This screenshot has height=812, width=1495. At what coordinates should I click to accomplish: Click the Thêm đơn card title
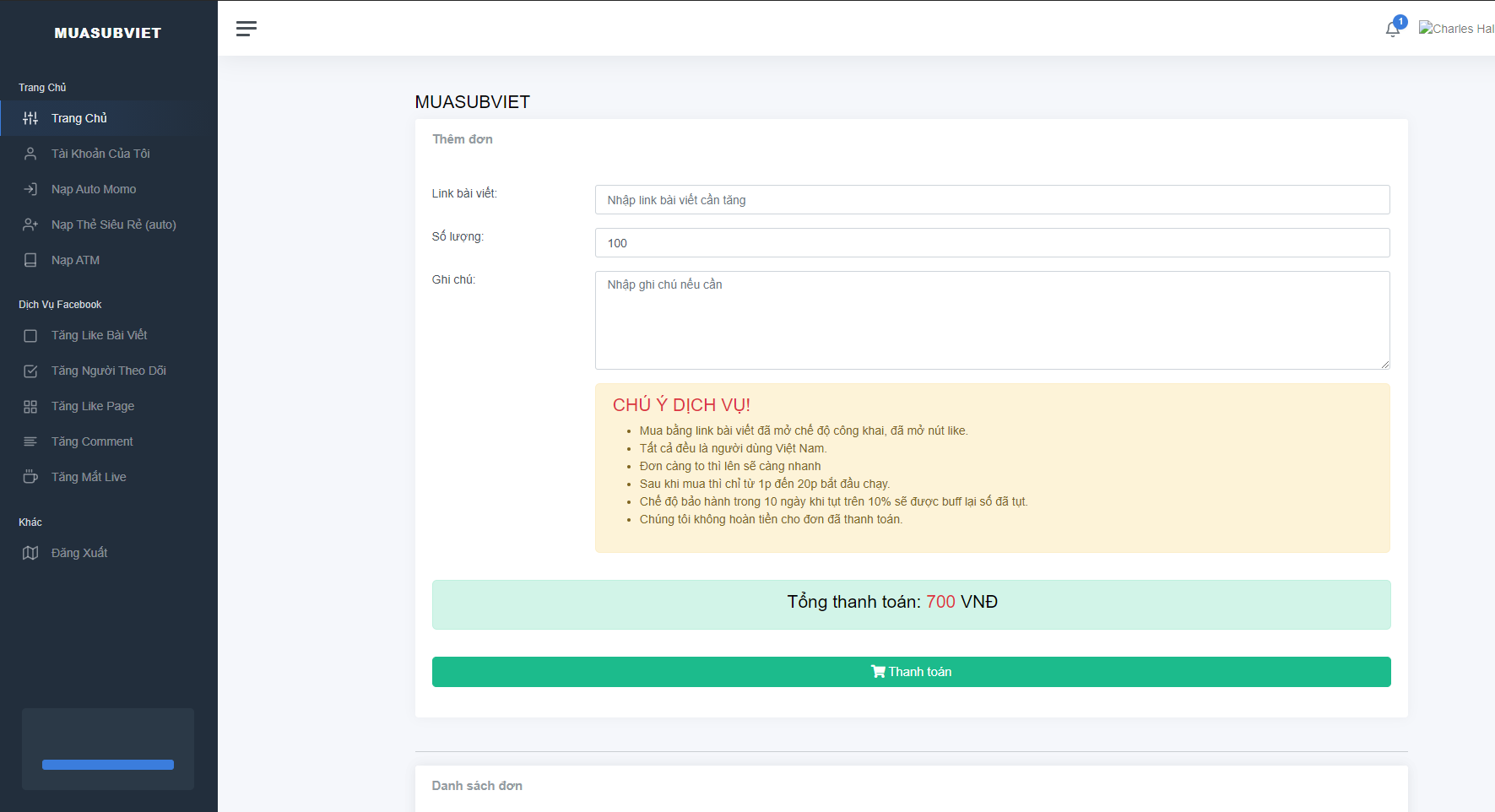pyautogui.click(x=463, y=139)
